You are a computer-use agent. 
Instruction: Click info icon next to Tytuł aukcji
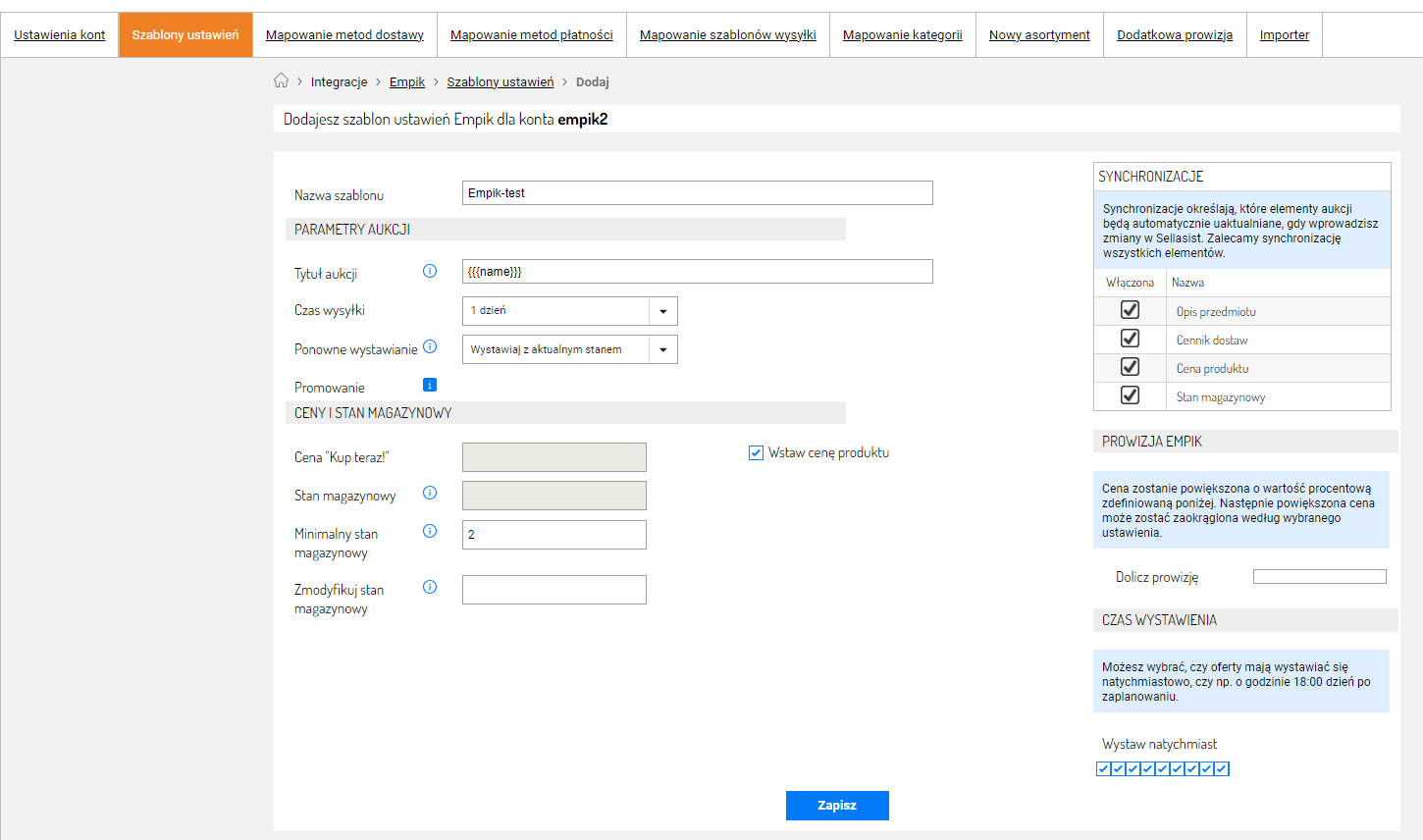430,271
